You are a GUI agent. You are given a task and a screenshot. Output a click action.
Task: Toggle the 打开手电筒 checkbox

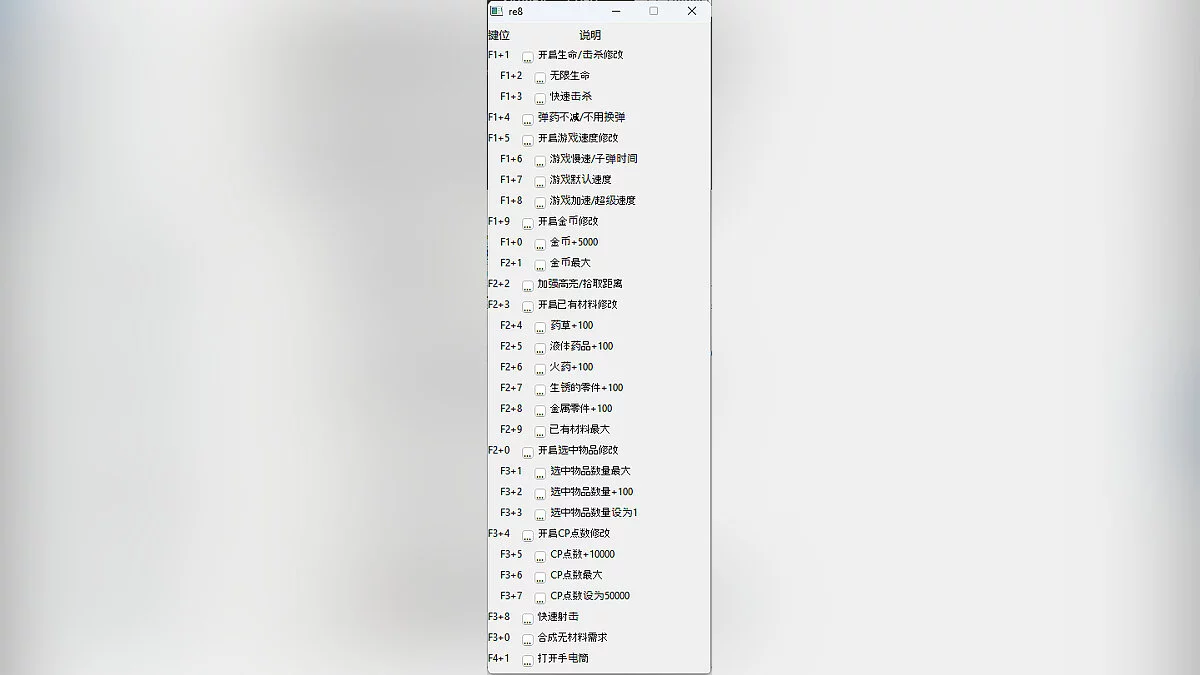point(528,660)
